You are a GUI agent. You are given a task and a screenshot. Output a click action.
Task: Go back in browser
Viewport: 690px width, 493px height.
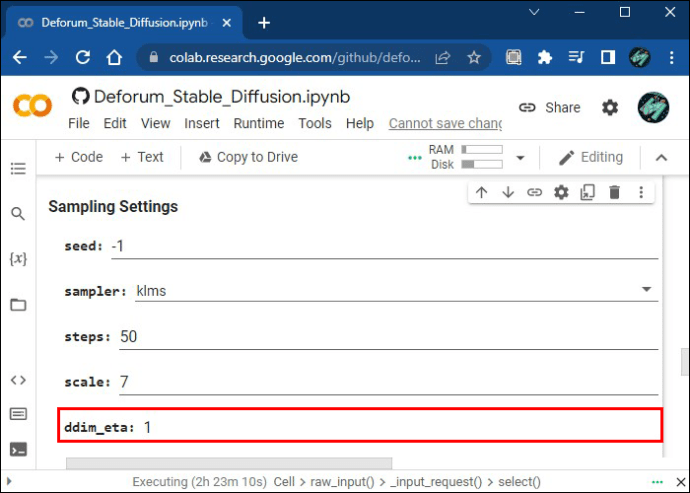click(x=19, y=57)
